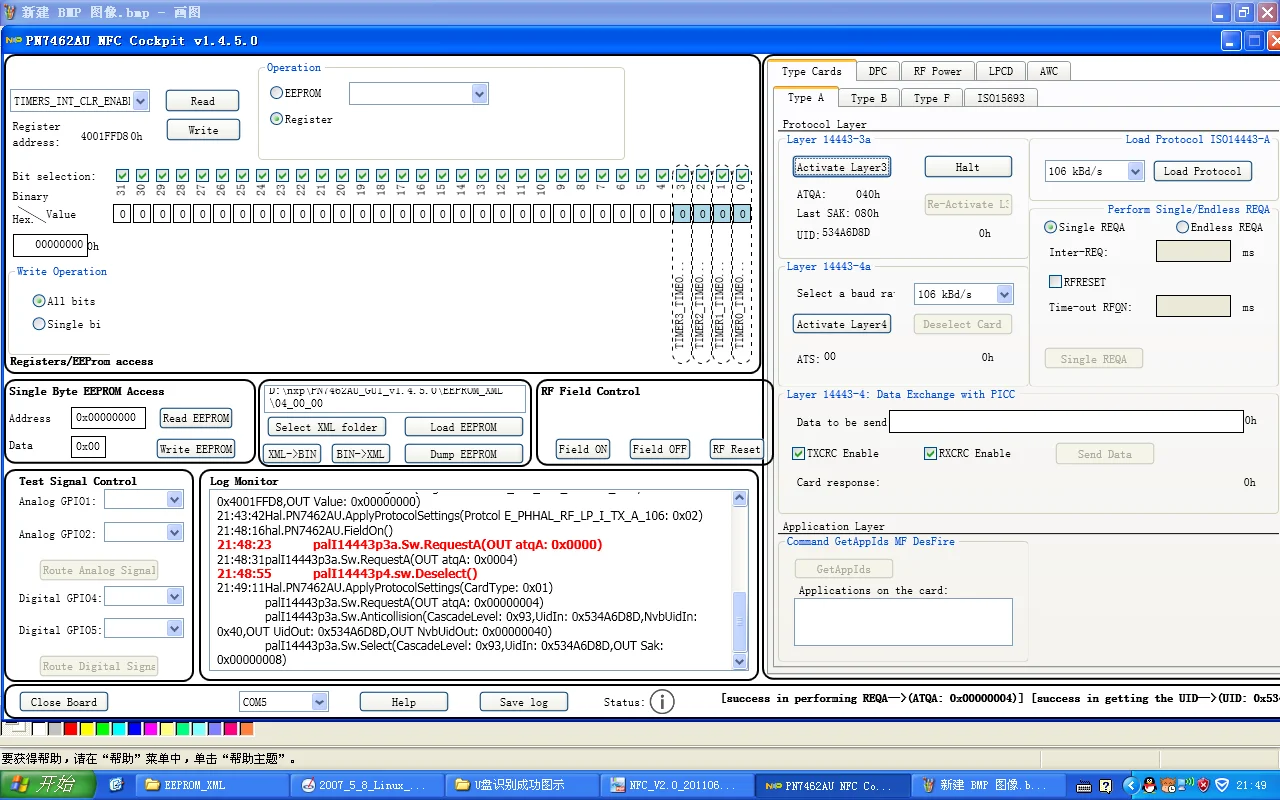The image size is (1280, 800).
Task: Click the keyboard language bar icon
Action: (1084, 786)
